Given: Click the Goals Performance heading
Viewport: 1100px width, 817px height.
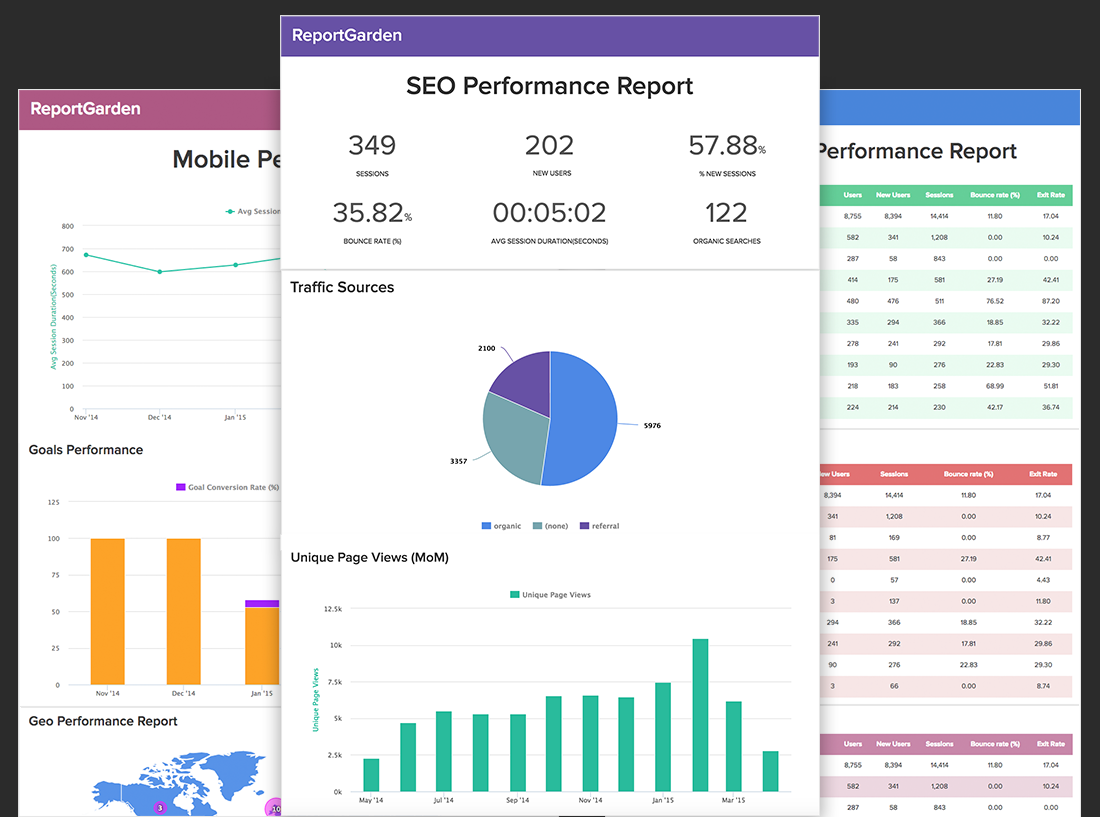Looking at the screenshot, I should pyautogui.click(x=85, y=450).
